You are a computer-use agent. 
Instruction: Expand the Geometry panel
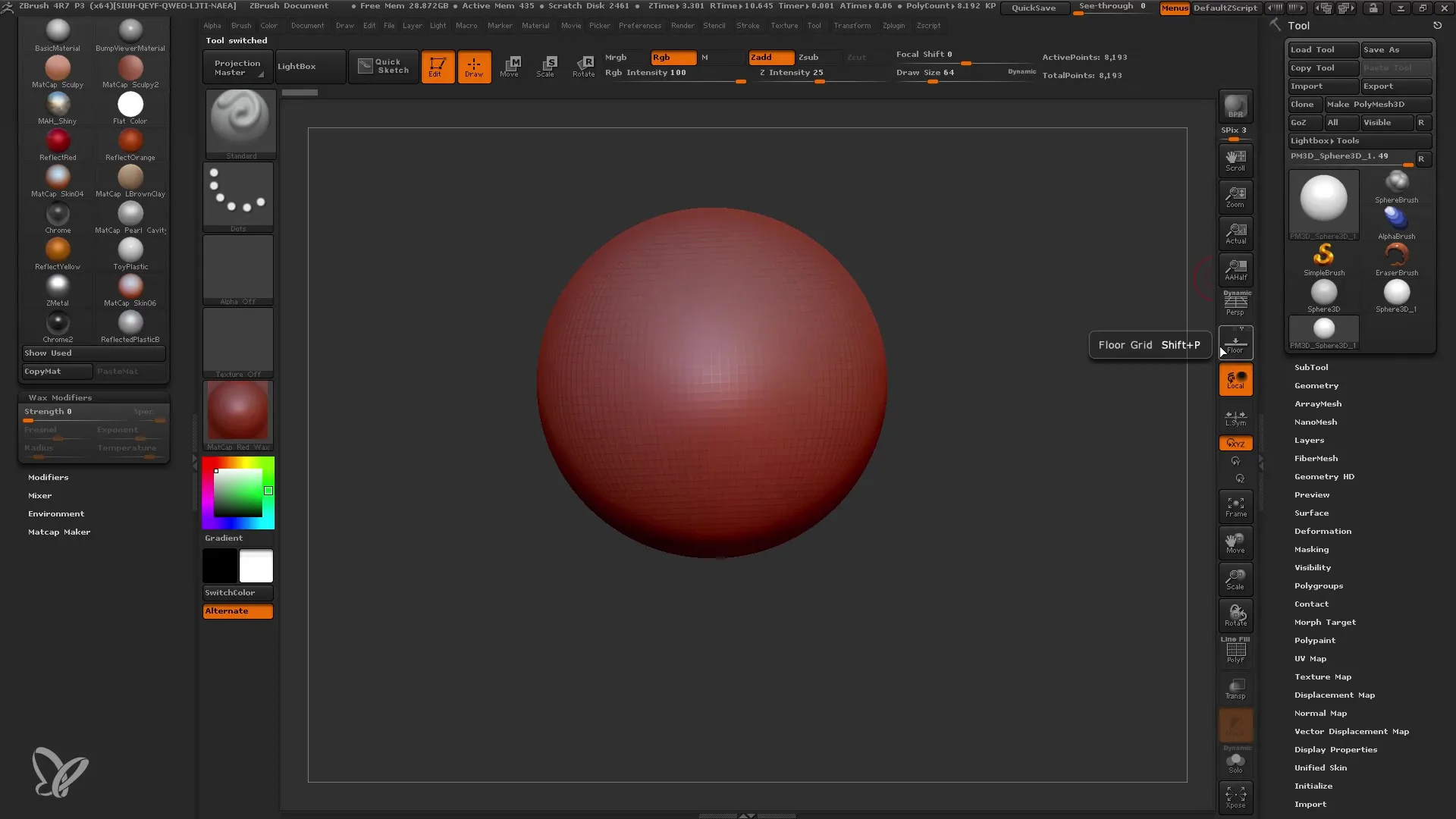point(1316,385)
